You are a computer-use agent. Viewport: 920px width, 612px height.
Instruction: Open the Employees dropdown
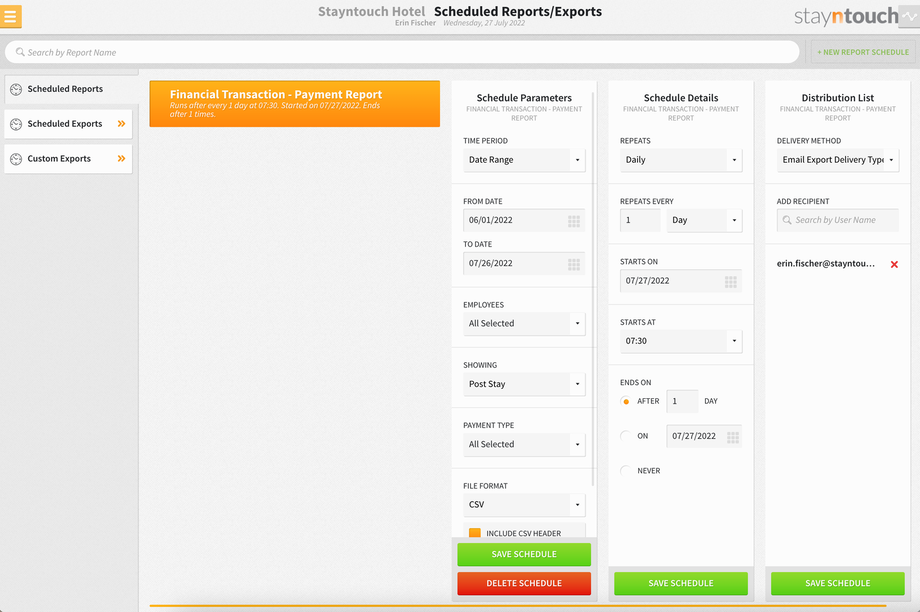click(524, 323)
